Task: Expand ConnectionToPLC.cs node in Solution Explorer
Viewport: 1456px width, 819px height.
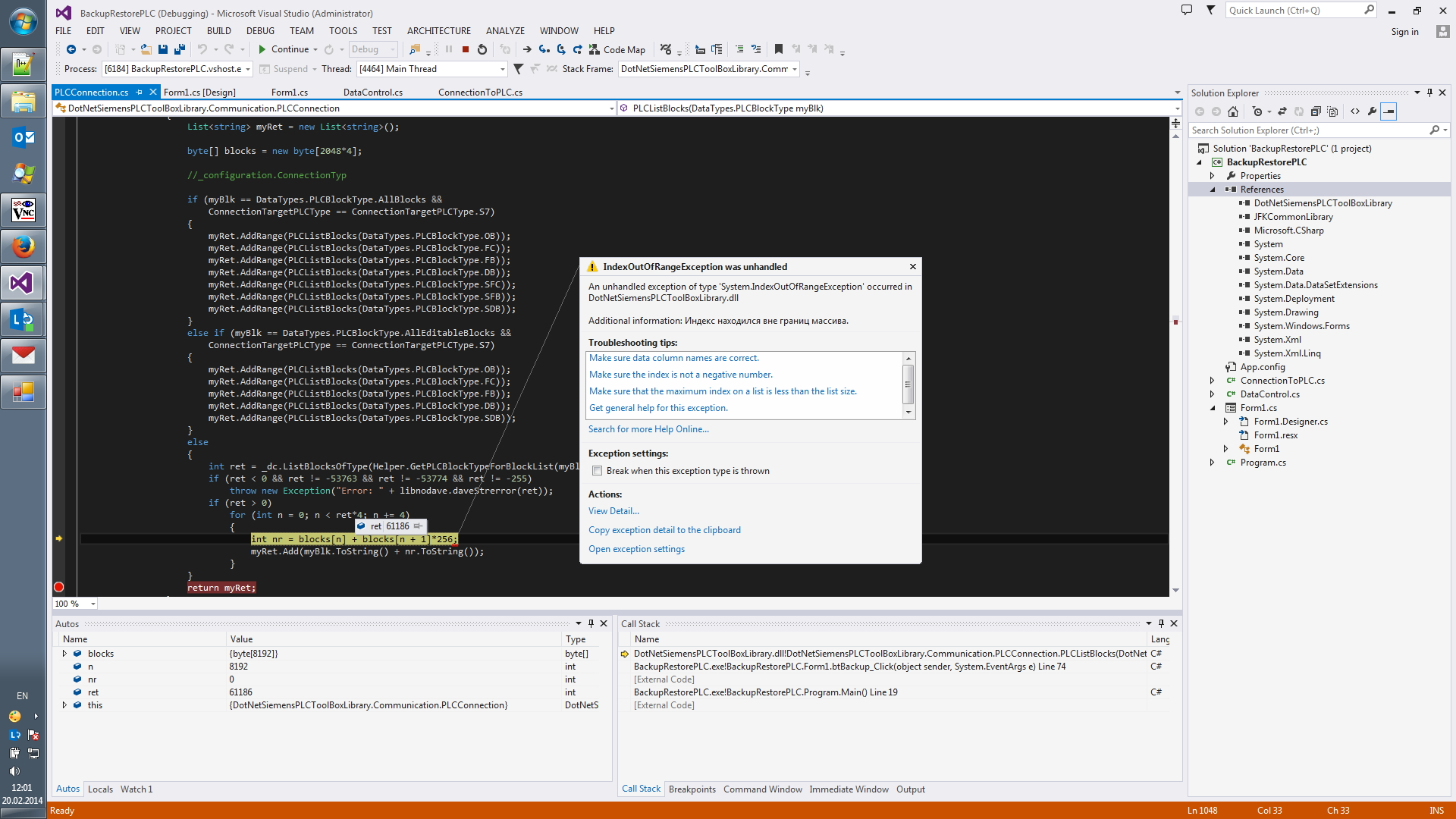Action: click(x=1213, y=381)
